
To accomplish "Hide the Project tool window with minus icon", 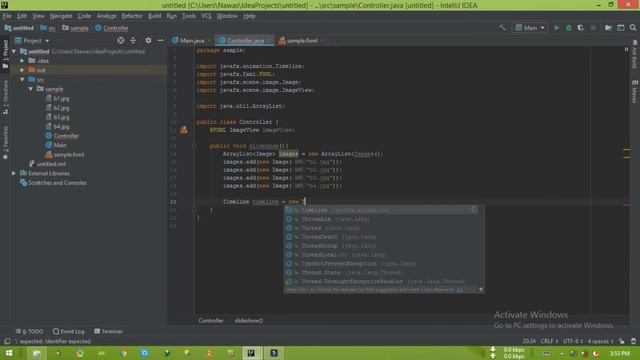I will click(160, 40).
